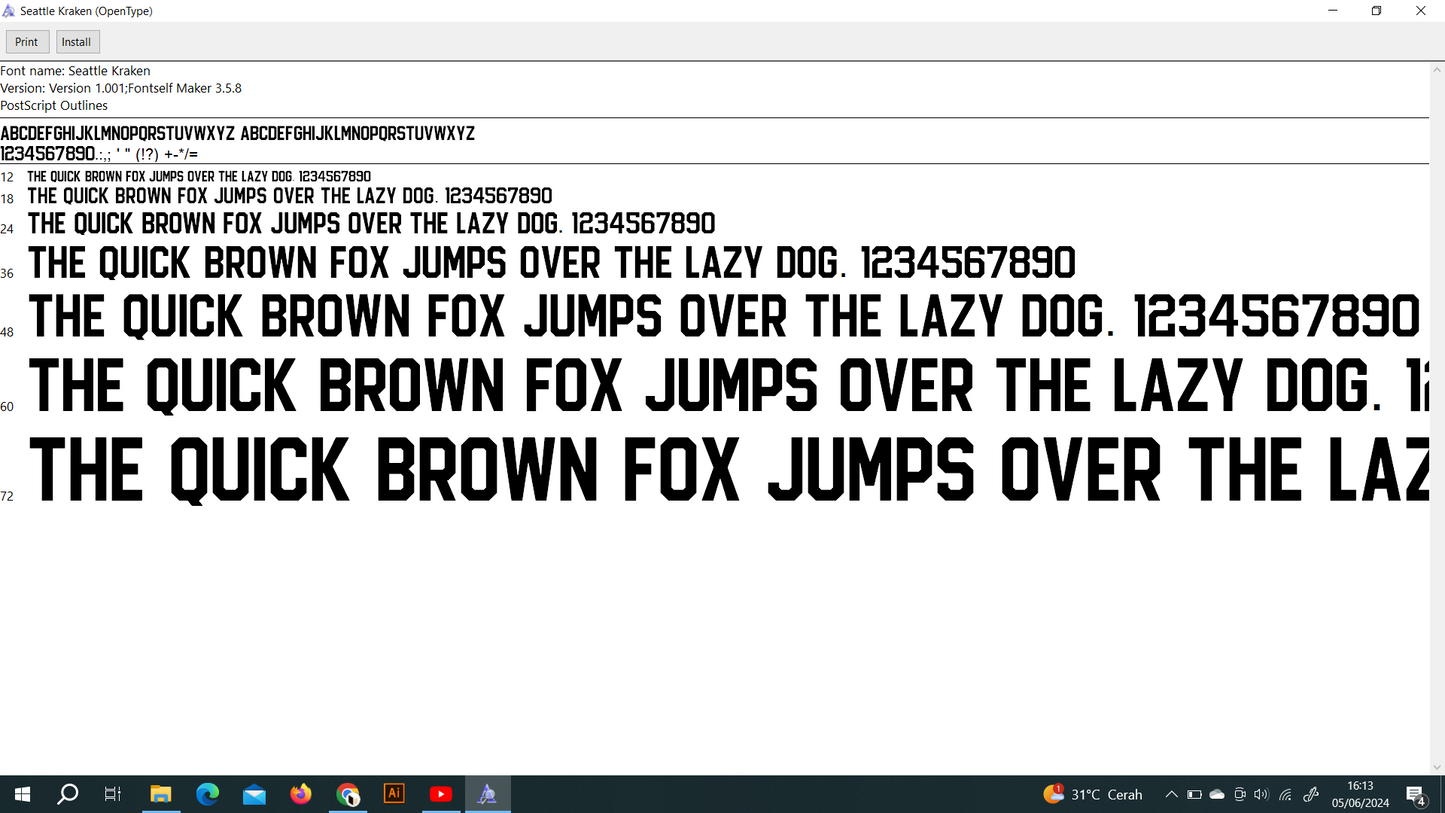Open File Explorer from the taskbar
Image resolution: width=1445 pixels, height=813 pixels.
[160, 795]
